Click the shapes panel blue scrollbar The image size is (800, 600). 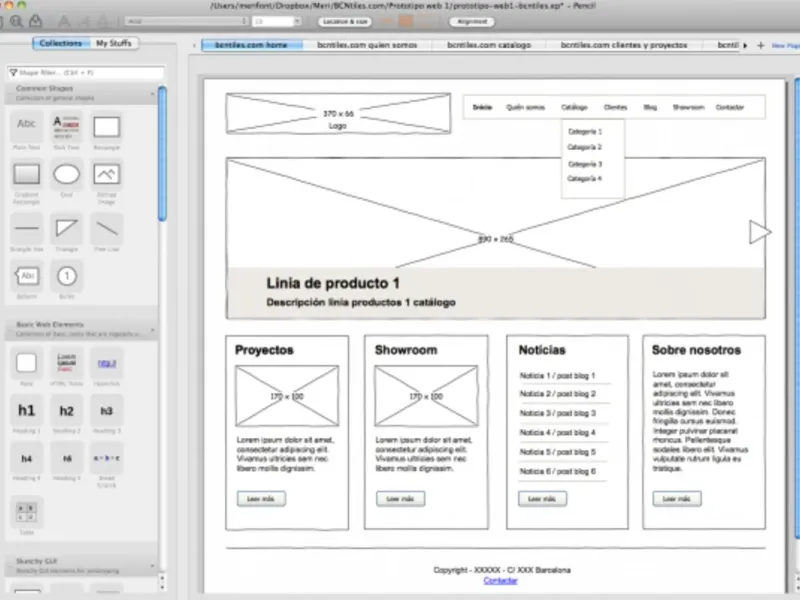(x=162, y=153)
